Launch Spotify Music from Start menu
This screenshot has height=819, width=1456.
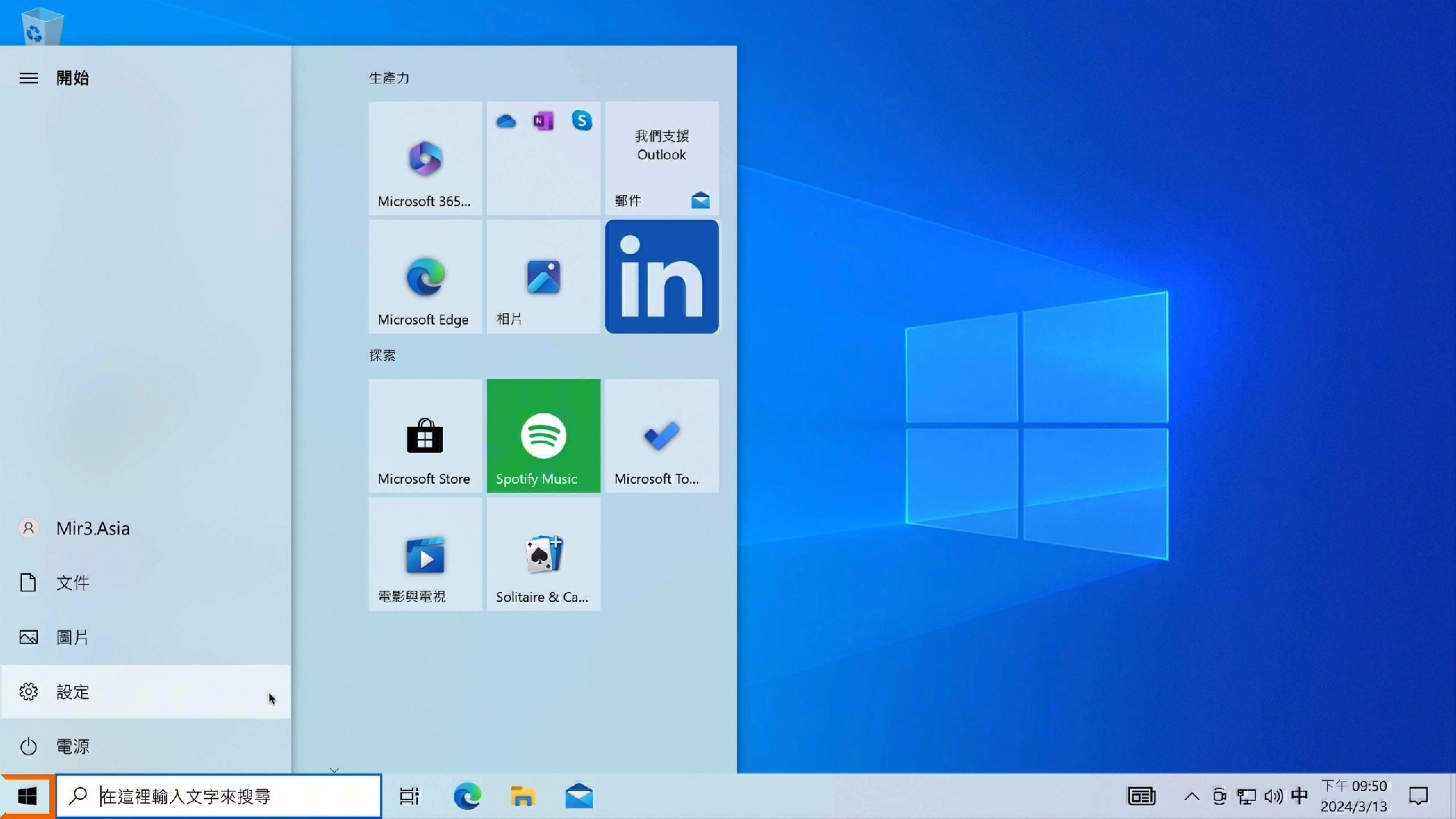542,436
